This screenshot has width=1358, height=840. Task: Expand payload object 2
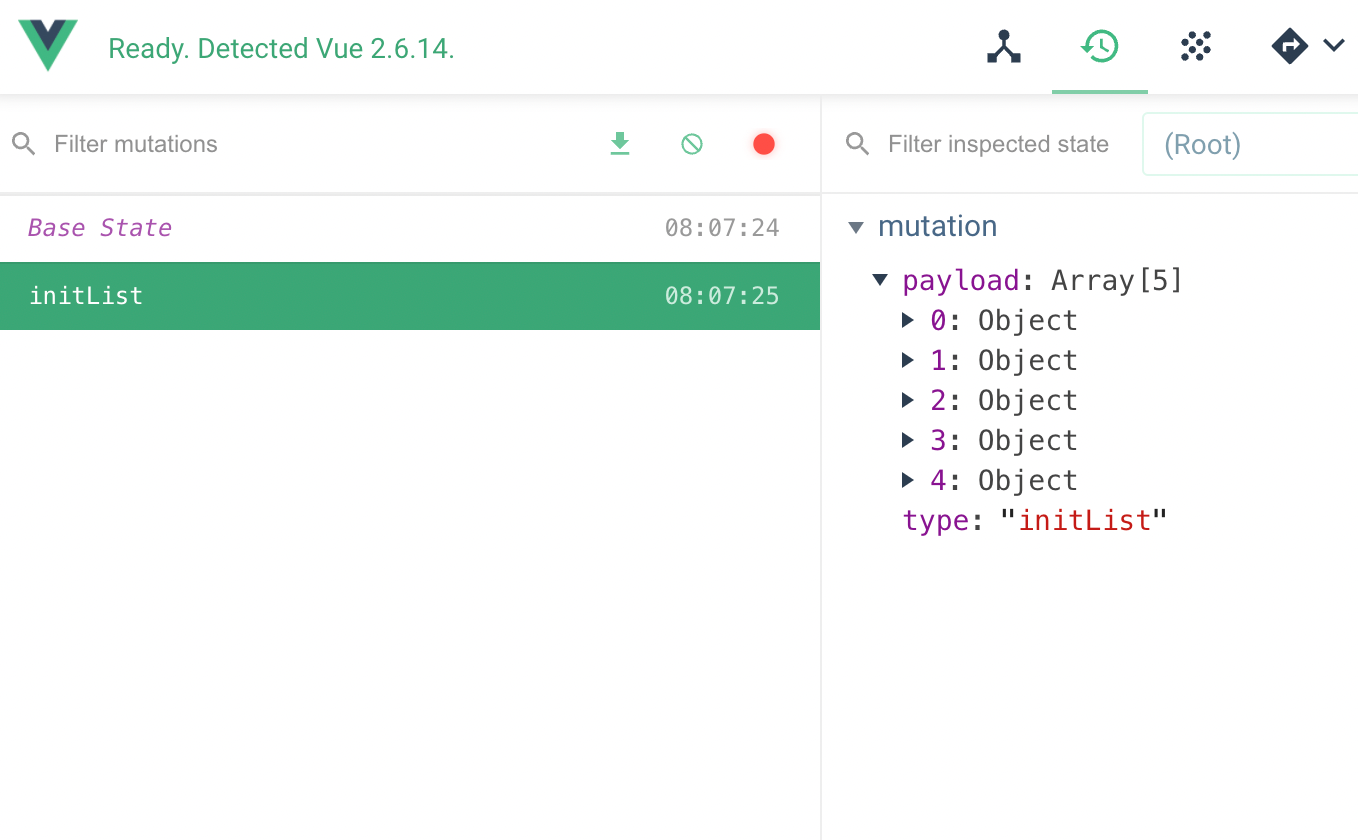[x=908, y=400]
